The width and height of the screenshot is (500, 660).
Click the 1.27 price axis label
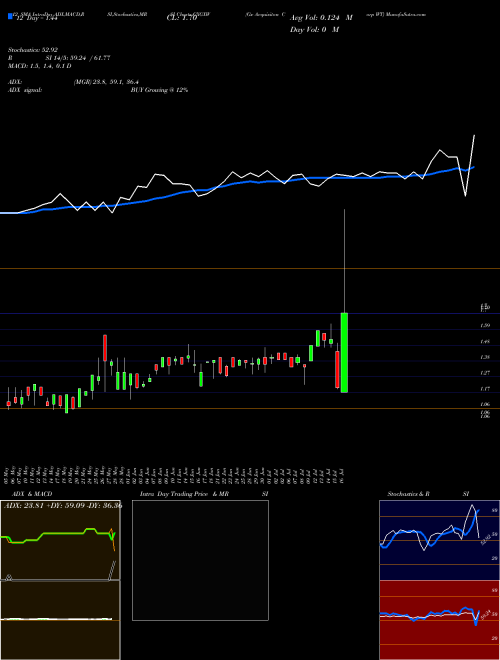[485, 373]
